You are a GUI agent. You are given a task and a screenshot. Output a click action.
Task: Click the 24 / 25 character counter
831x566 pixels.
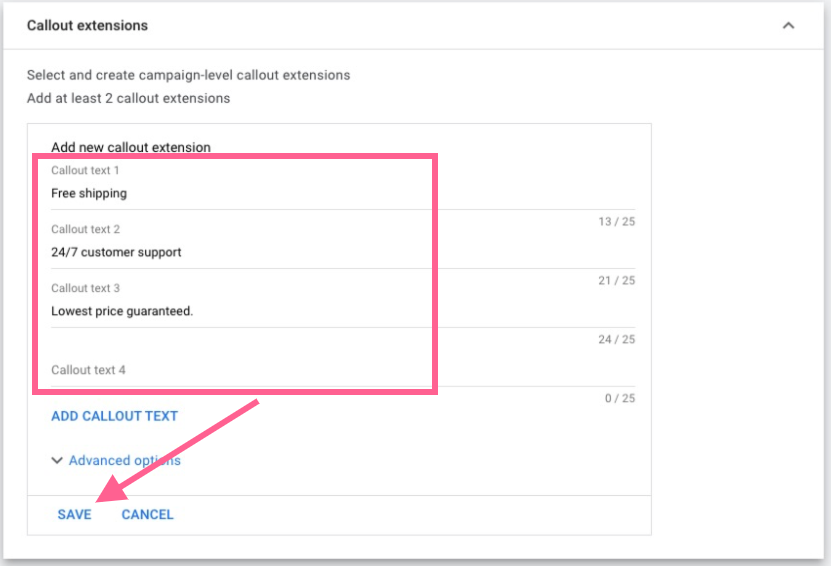[x=616, y=340]
